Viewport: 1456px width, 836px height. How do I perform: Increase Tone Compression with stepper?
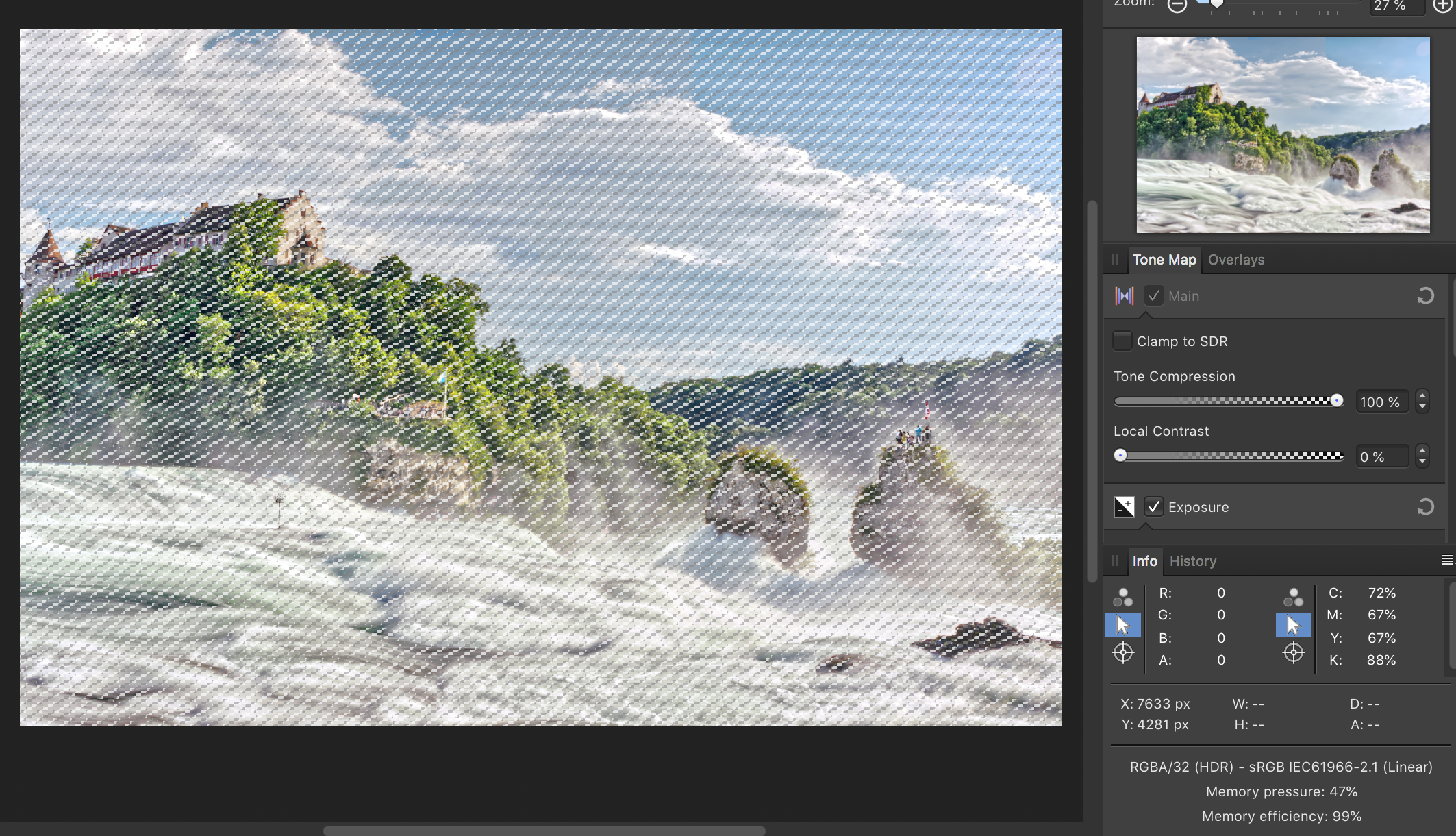1422,395
